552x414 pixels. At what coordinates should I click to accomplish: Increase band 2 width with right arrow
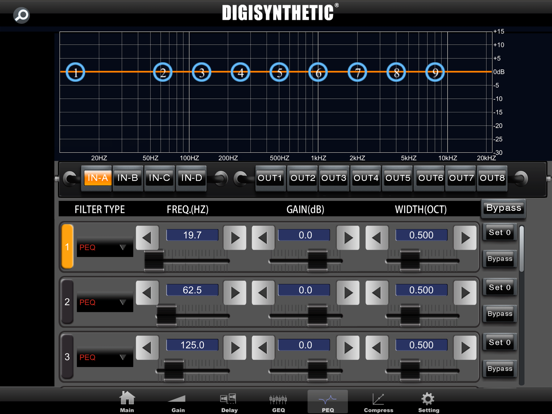click(465, 293)
